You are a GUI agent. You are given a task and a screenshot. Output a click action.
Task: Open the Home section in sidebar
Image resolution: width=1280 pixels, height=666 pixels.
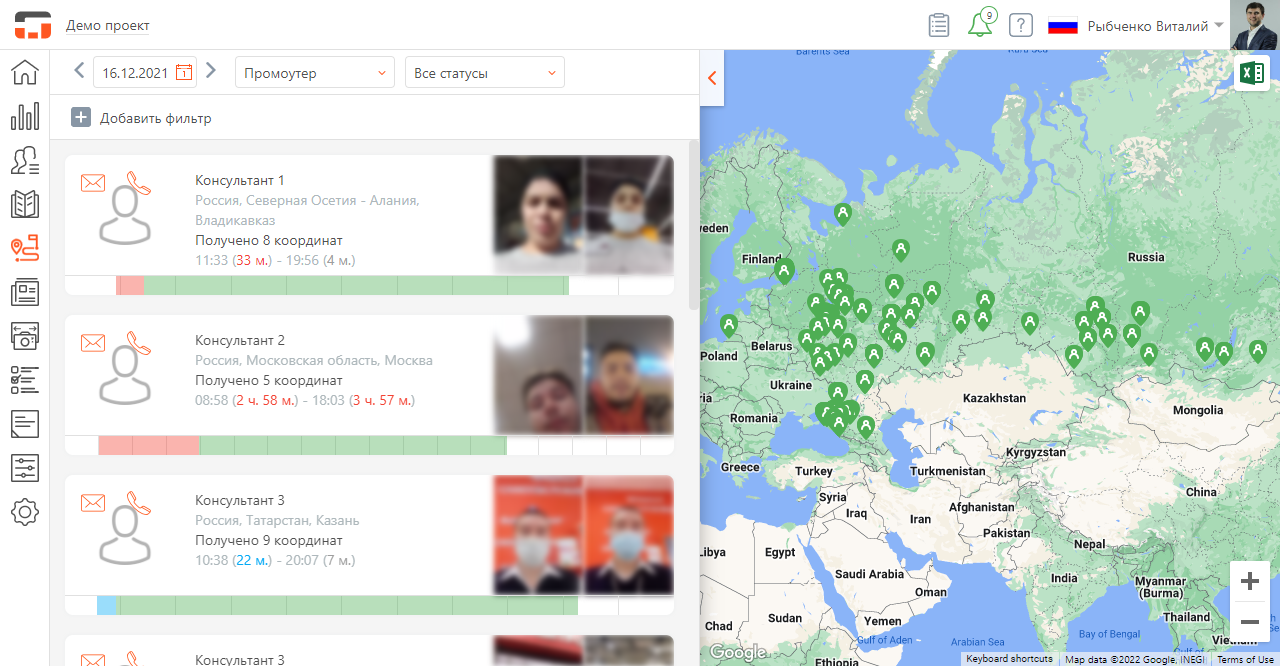click(x=25, y=73)
